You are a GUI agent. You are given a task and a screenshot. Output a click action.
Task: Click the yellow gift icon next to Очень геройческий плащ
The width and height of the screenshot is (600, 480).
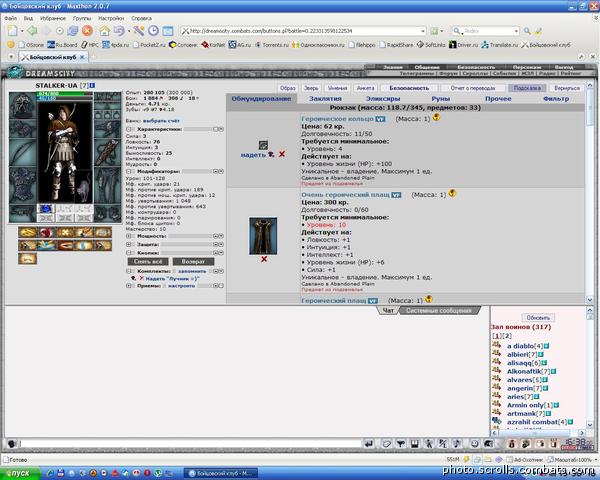pyautogui.click(x=452, y=193)
